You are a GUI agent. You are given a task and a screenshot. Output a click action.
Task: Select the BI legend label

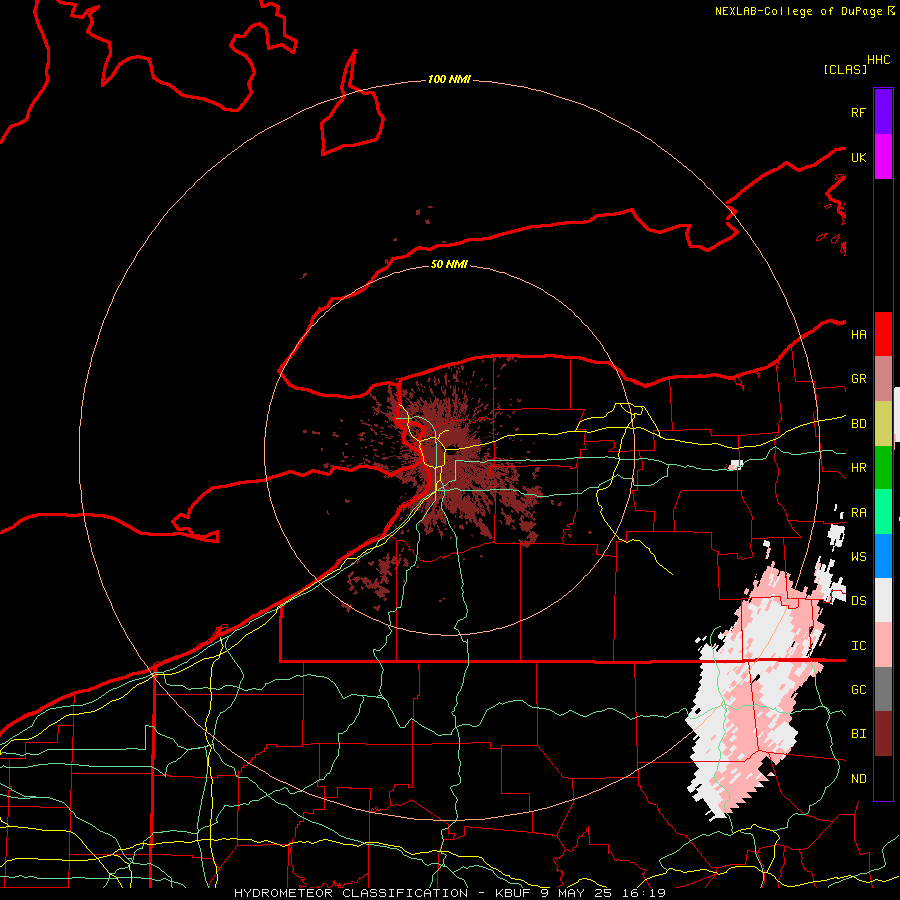click(858, 734)
